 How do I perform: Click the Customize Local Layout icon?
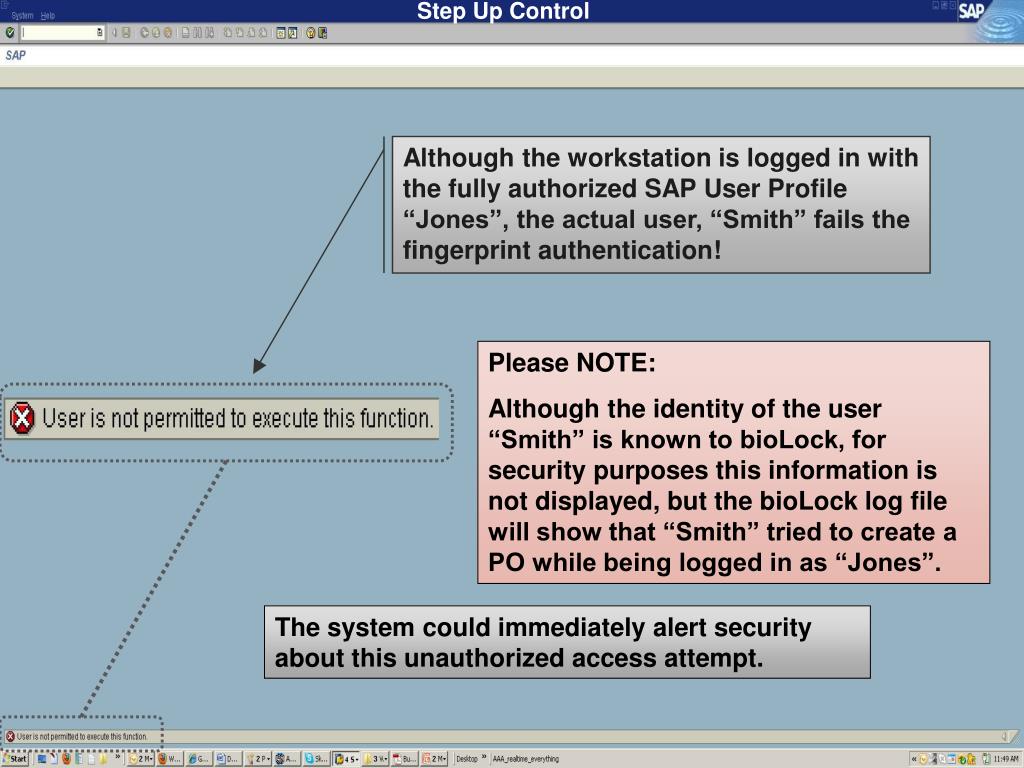point(323,32)
